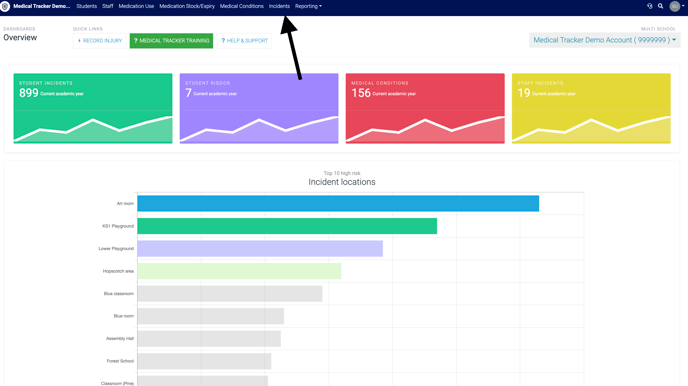Click the 'Lower Playground' axis label
This screenshot has width=688, height=386.
116,249
